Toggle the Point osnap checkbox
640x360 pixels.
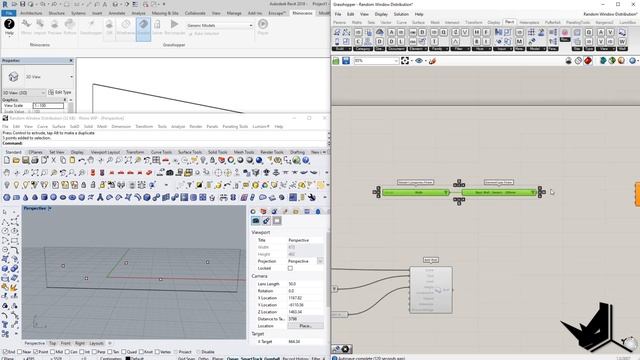pos(36,352)
